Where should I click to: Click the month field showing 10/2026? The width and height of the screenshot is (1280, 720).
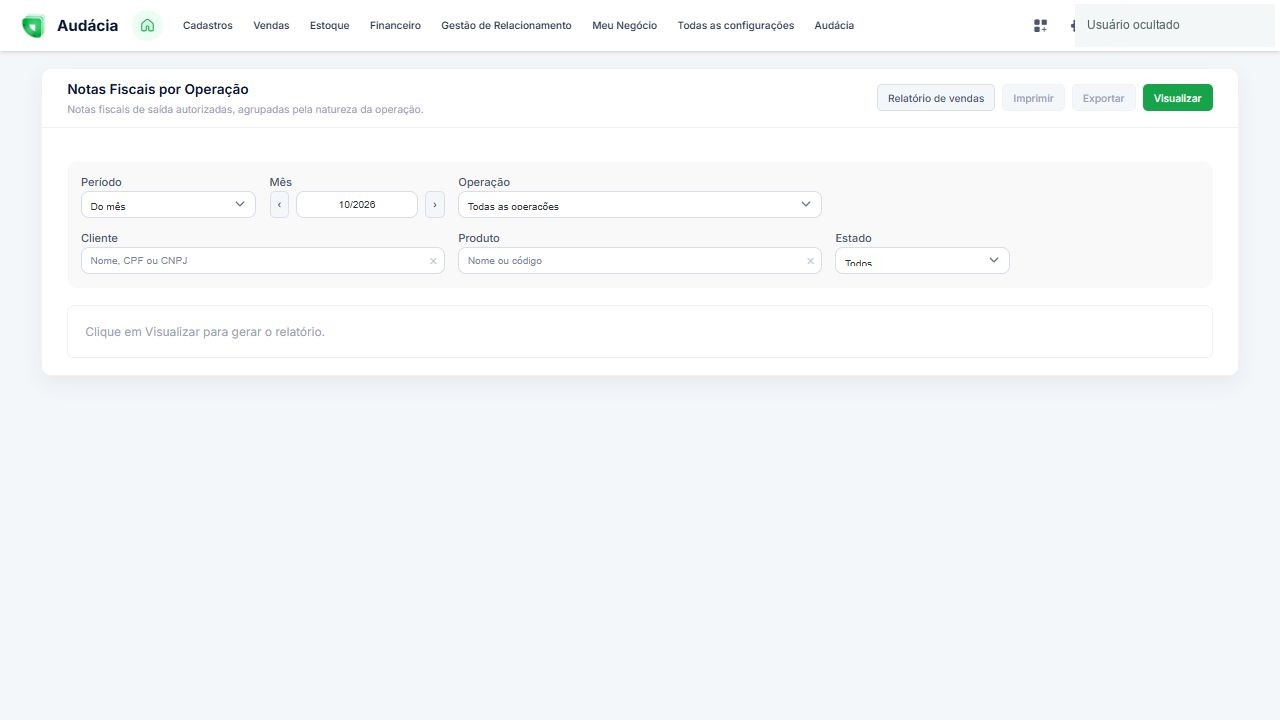(x=357, y=204)
